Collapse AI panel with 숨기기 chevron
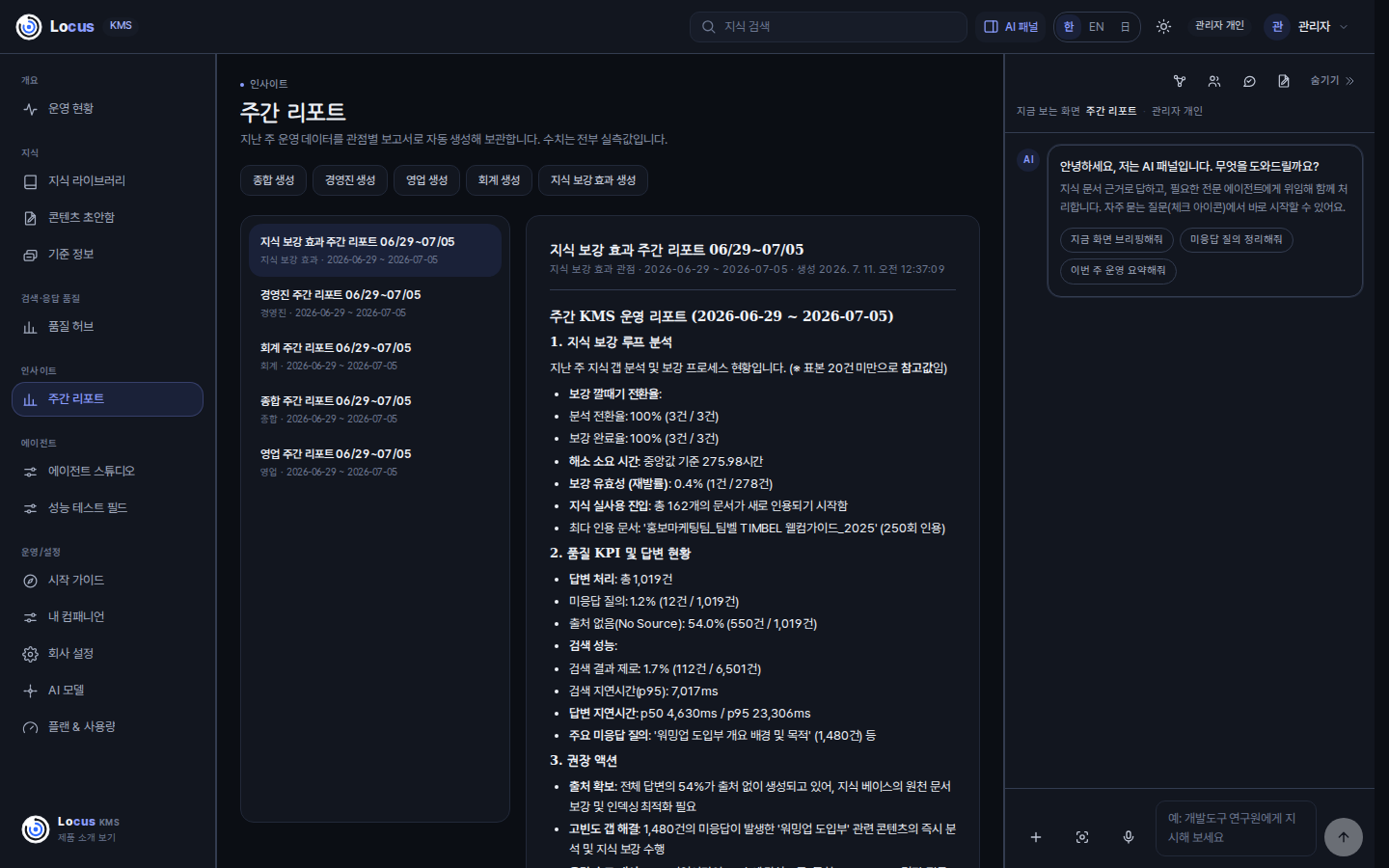 pyautogui.click(x=1332, y=81)
